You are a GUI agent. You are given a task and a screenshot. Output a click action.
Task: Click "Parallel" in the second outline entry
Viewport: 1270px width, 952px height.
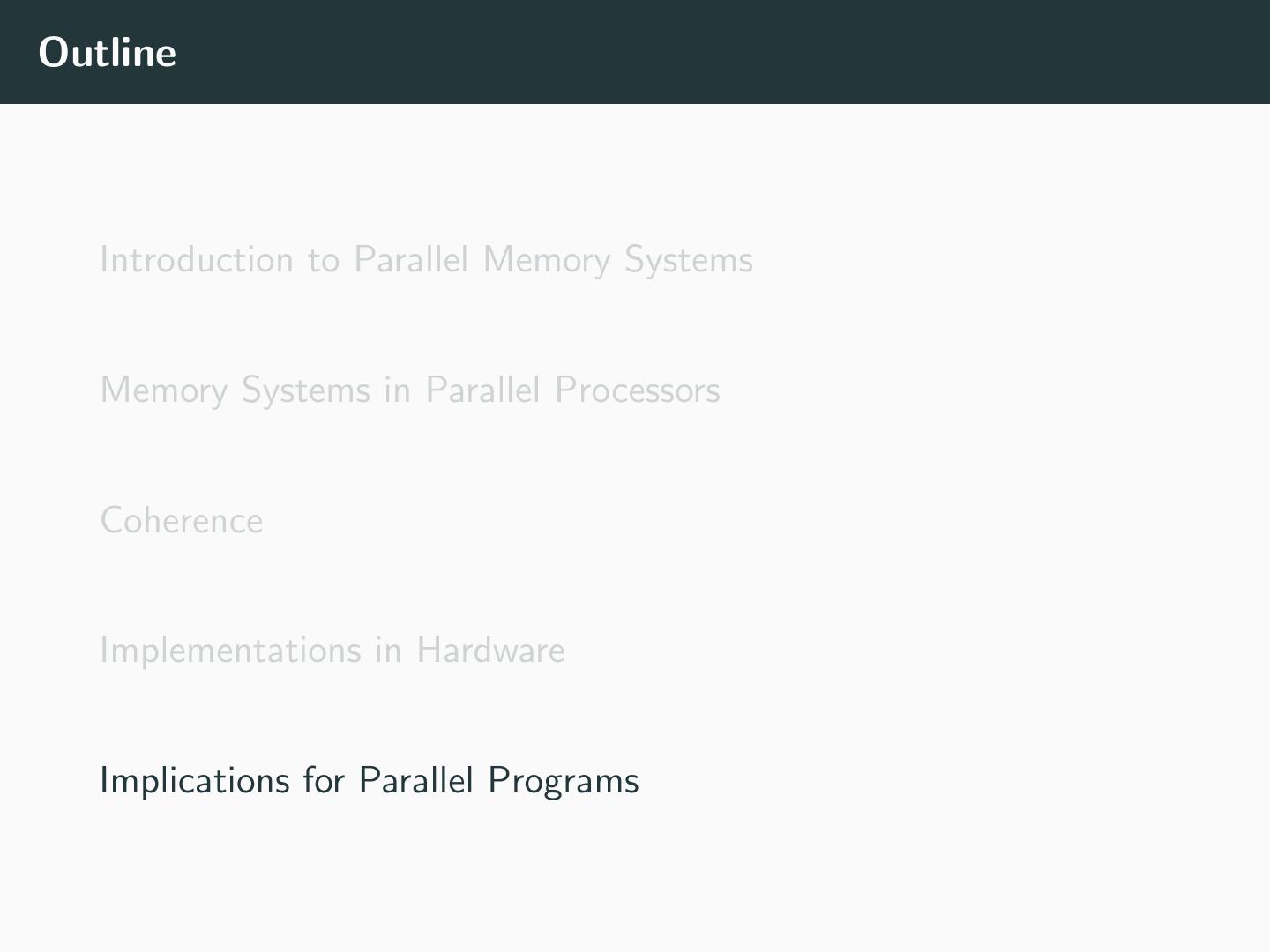point(482,390)
